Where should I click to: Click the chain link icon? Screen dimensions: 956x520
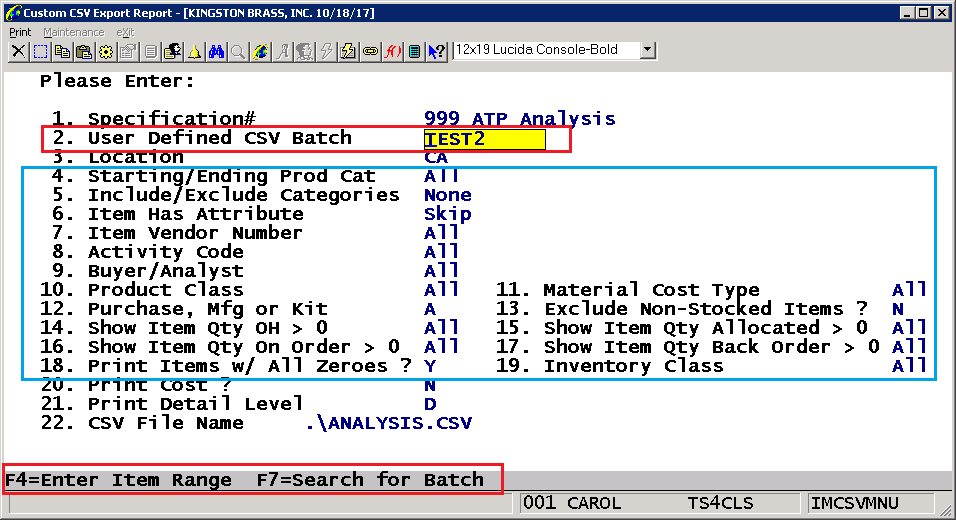pos(371,51)
